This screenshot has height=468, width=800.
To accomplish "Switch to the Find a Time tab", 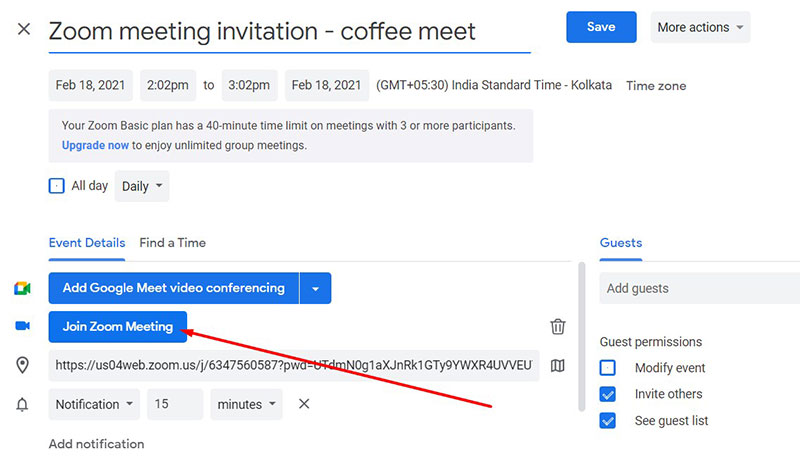I will 172,243.
